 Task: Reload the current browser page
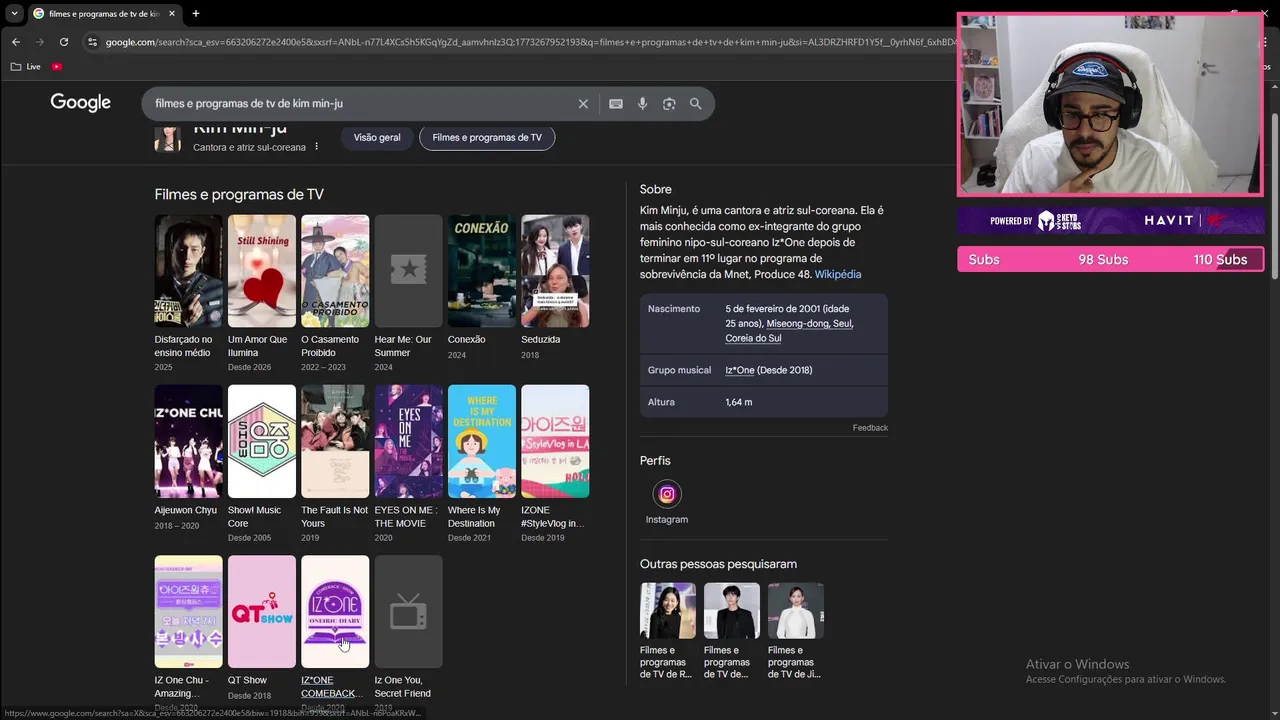click(64, 42)
